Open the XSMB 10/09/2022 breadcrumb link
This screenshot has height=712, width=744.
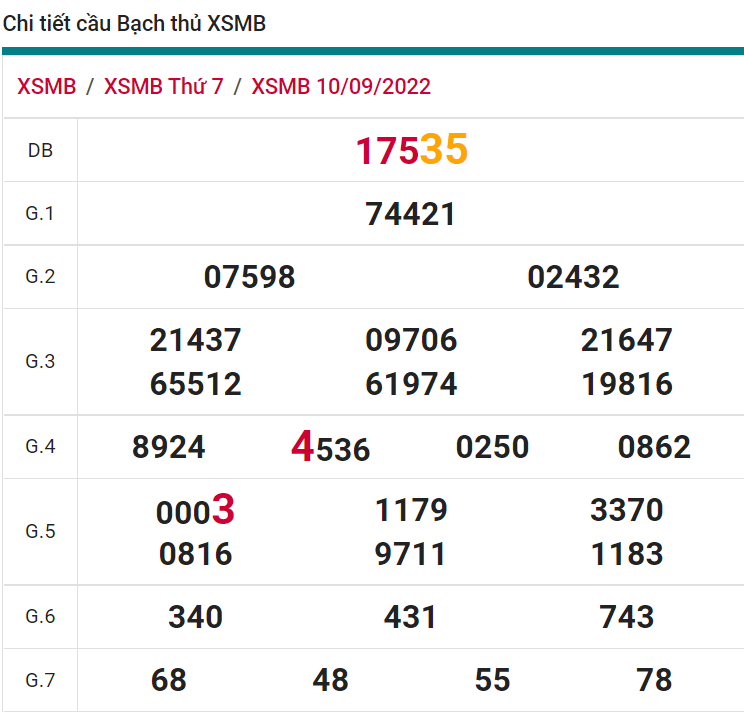341,86
